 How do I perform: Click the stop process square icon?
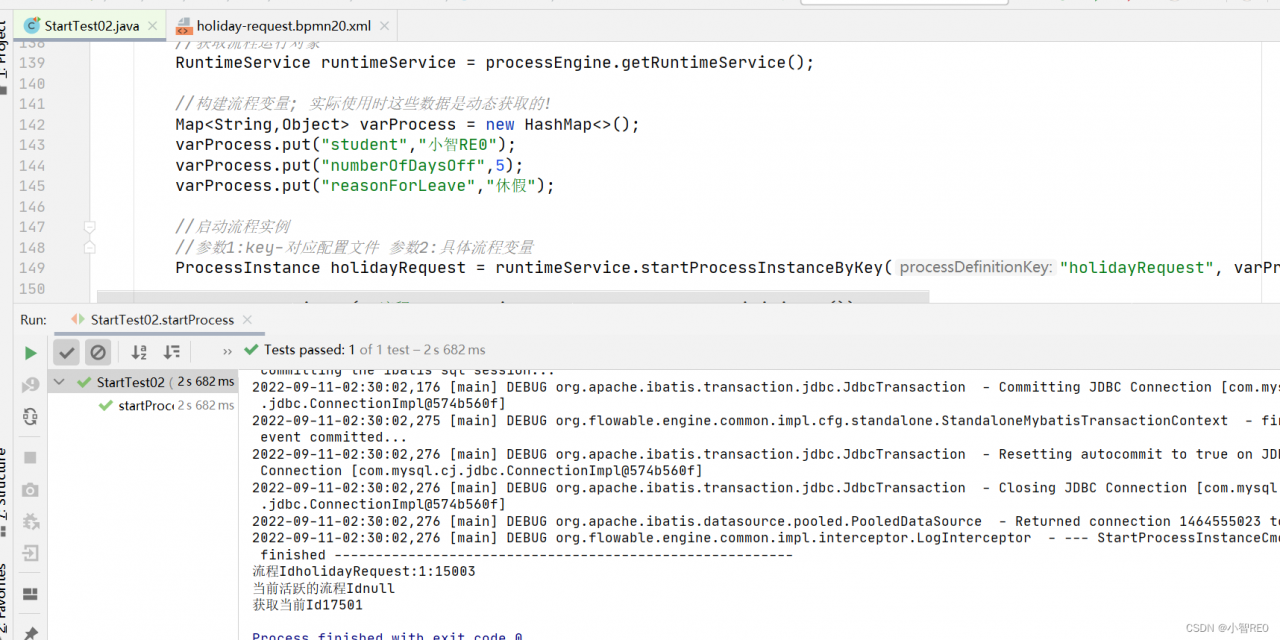point(31,457)
